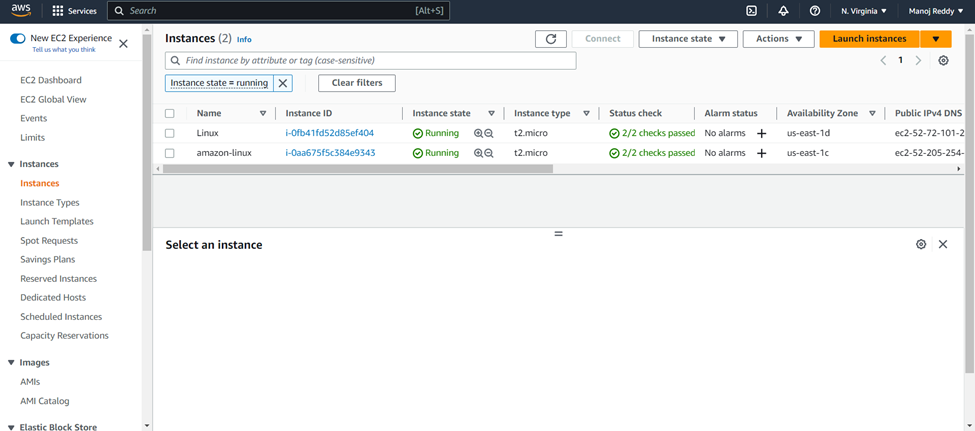975x431 pixels.
Task: Open instance i-0fb41fd52d85ef404 link
Action: pos(330,133)
